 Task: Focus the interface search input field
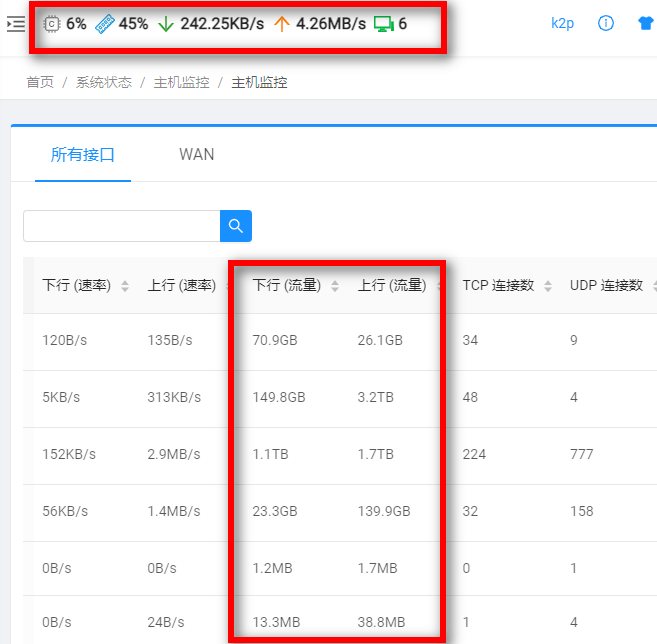coord(121,226)
